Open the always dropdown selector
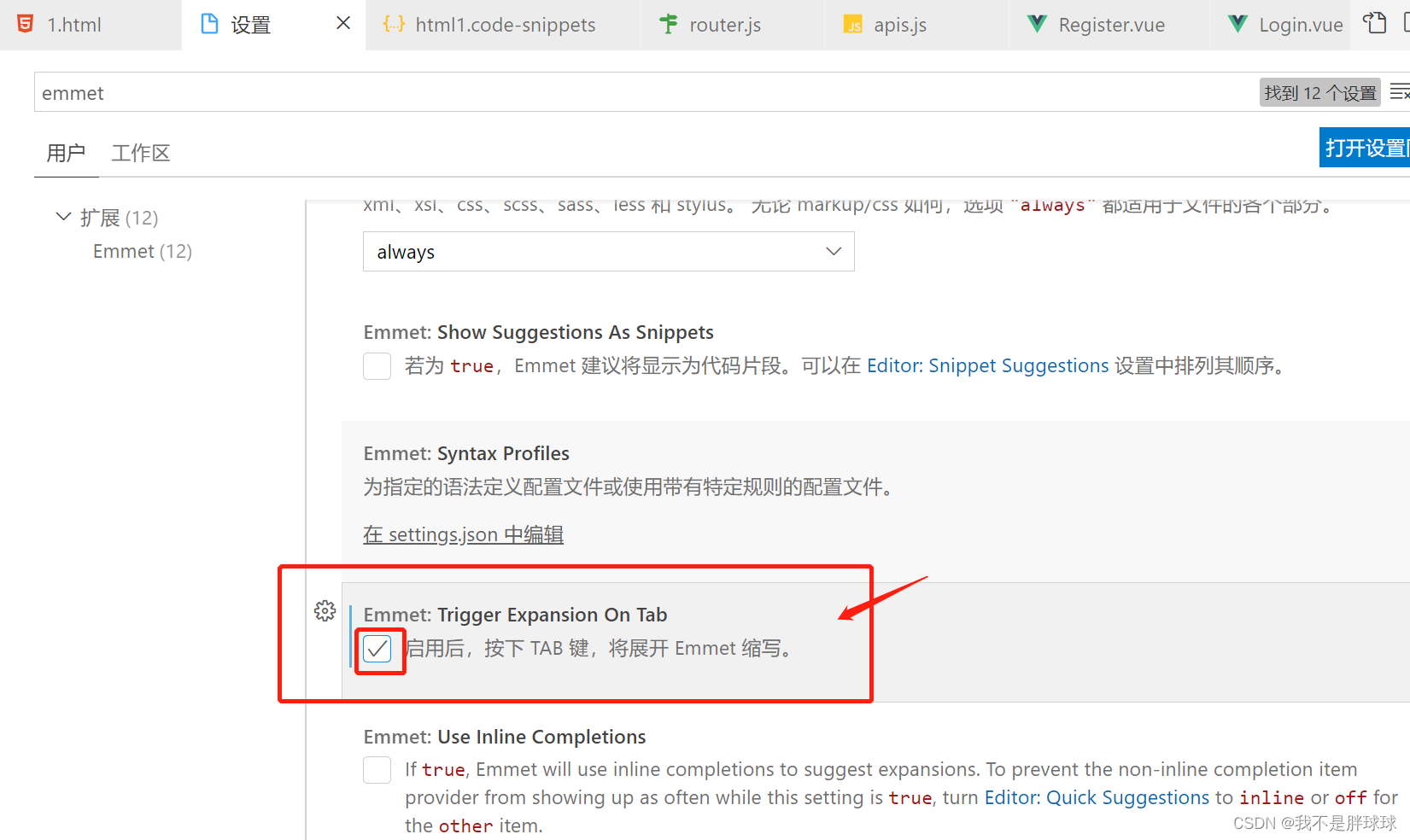 [x=608, y=252]
